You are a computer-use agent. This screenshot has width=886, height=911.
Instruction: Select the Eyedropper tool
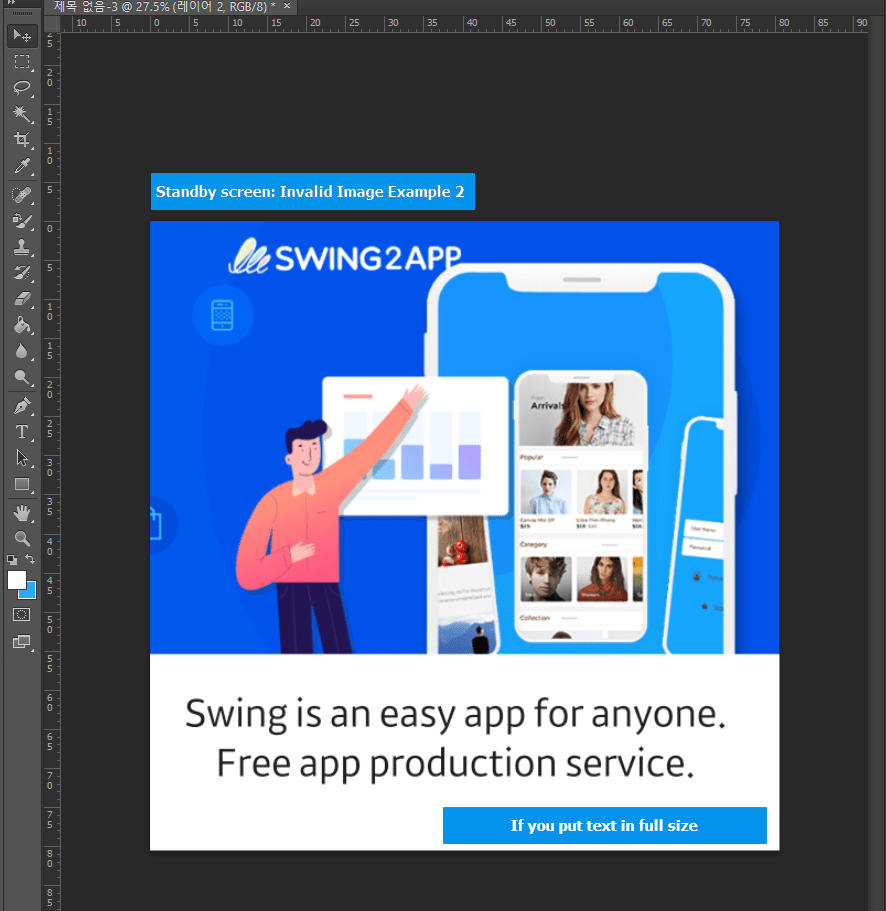click(x=22, y=166)
